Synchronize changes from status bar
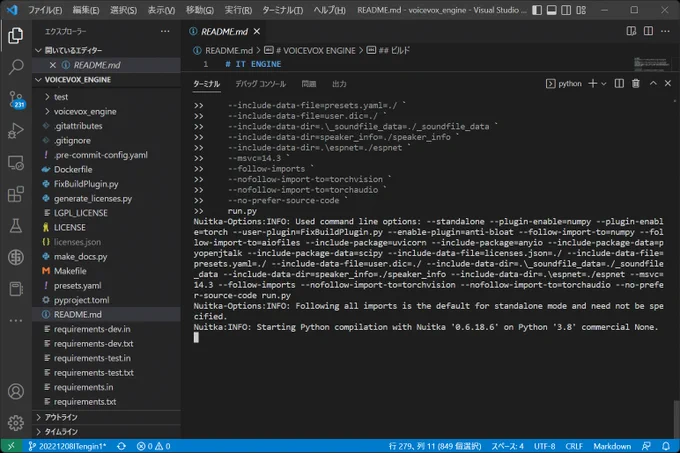This screenshot has width=680, height=453. [x=121, y=446]
